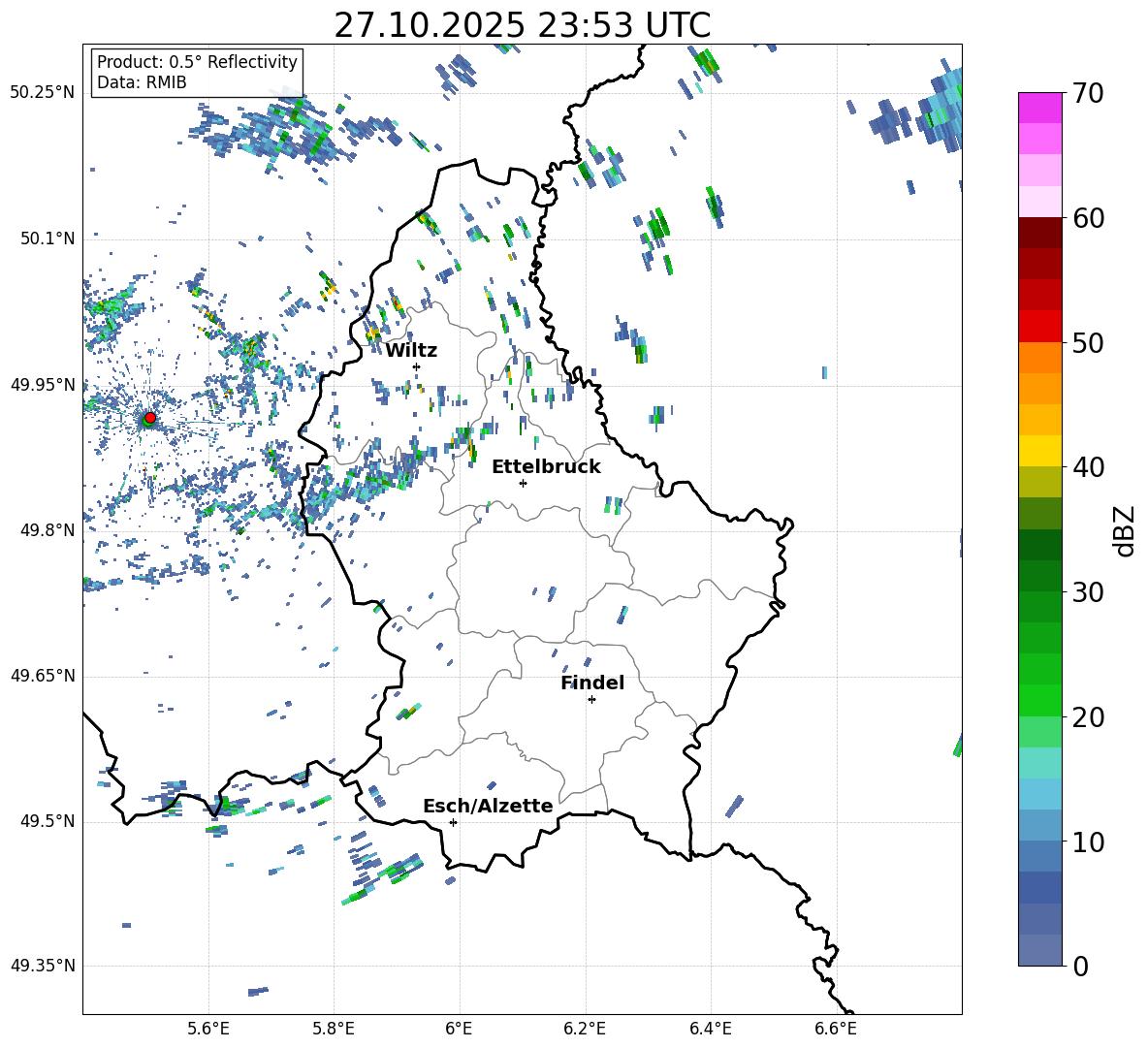Click the red radar site marker

click(x=149, y=418)
